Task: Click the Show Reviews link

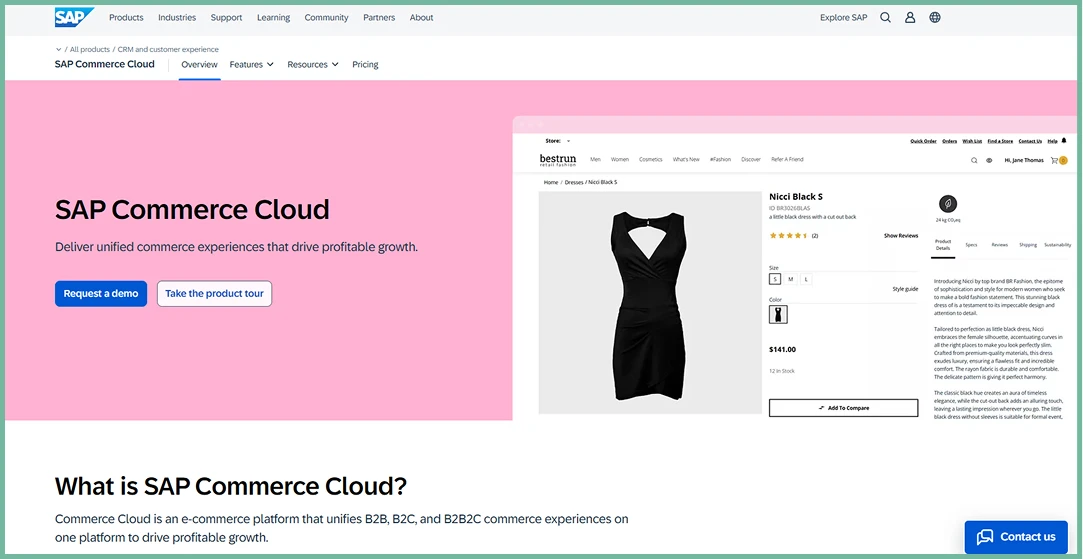Action: [901, 236]
